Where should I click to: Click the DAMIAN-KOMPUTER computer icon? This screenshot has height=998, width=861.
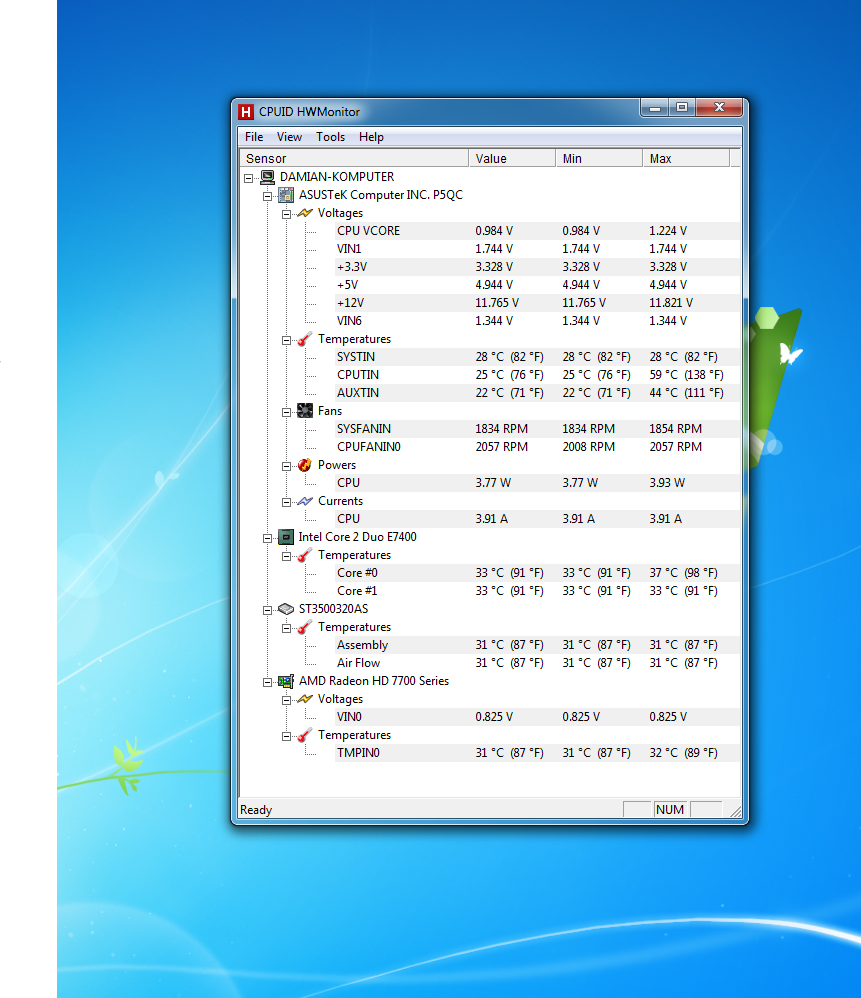[267, 177]
